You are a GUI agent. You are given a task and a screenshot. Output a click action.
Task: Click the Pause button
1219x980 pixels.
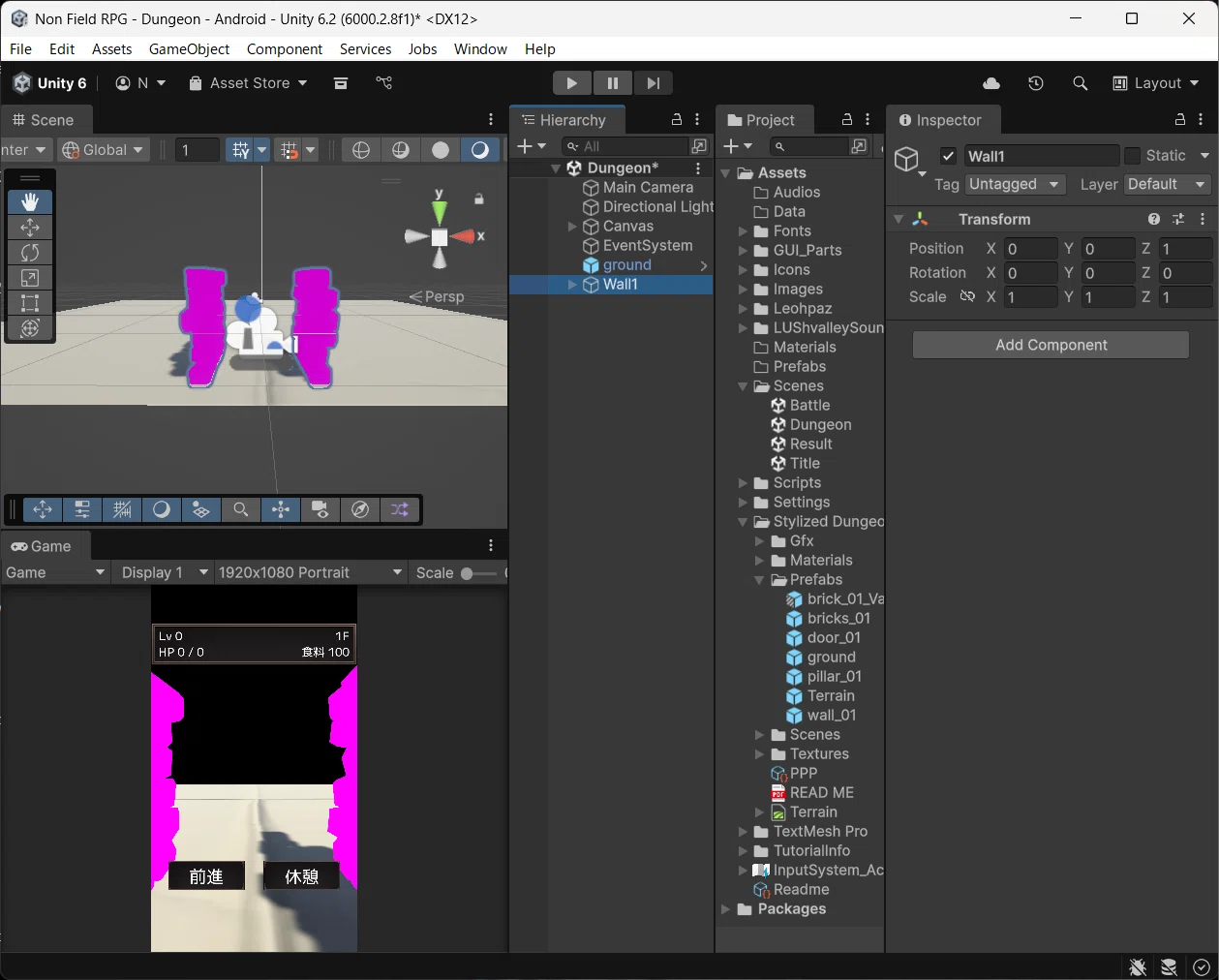(x=613, y=83)
